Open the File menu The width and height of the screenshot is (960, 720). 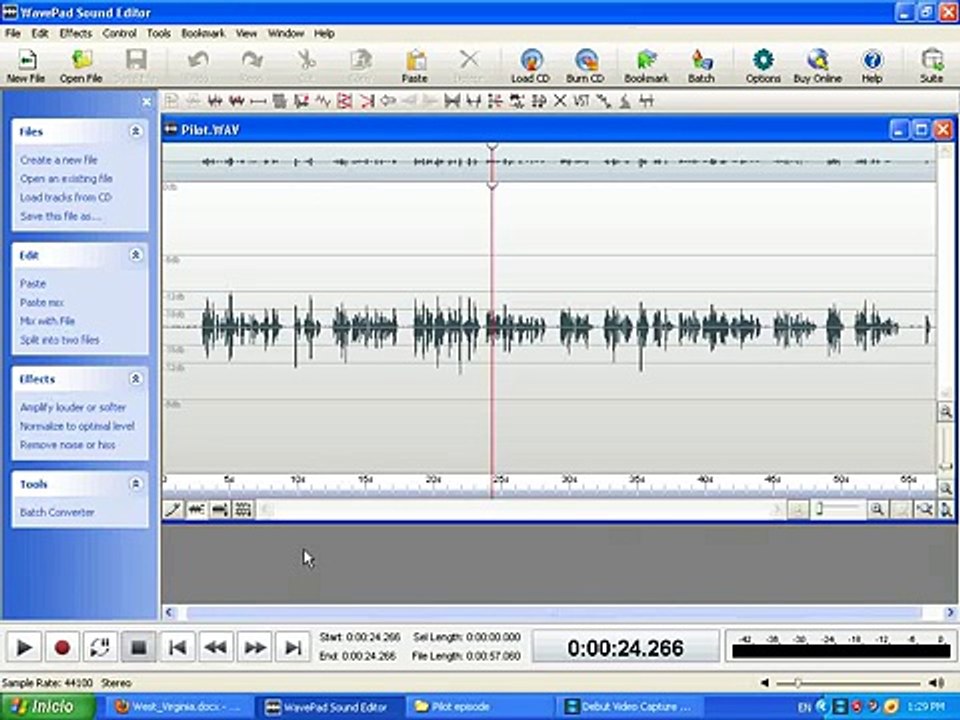(13, 33)
